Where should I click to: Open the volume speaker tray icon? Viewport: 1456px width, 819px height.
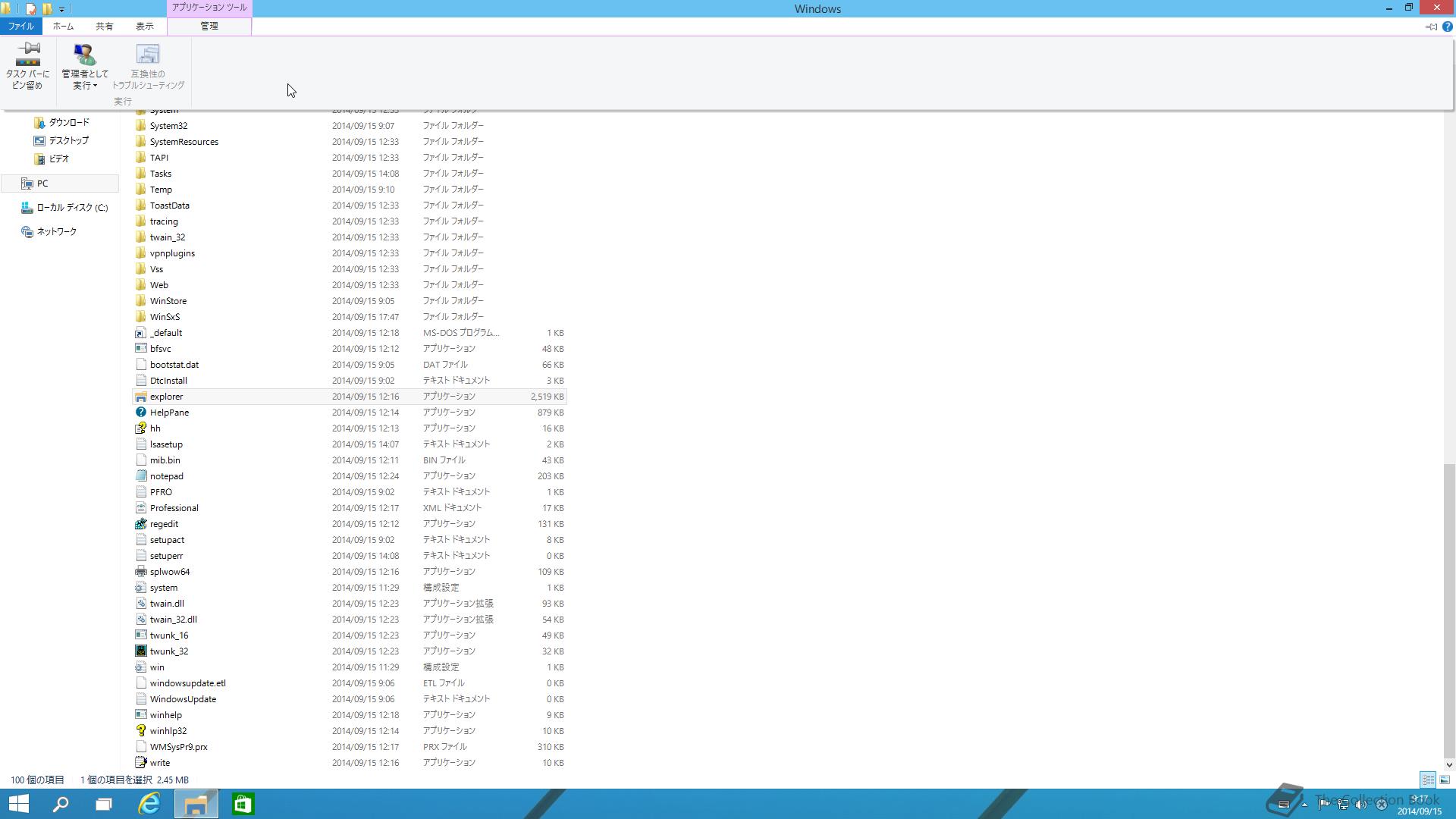pyautogui.click(x=1361, y=804)
